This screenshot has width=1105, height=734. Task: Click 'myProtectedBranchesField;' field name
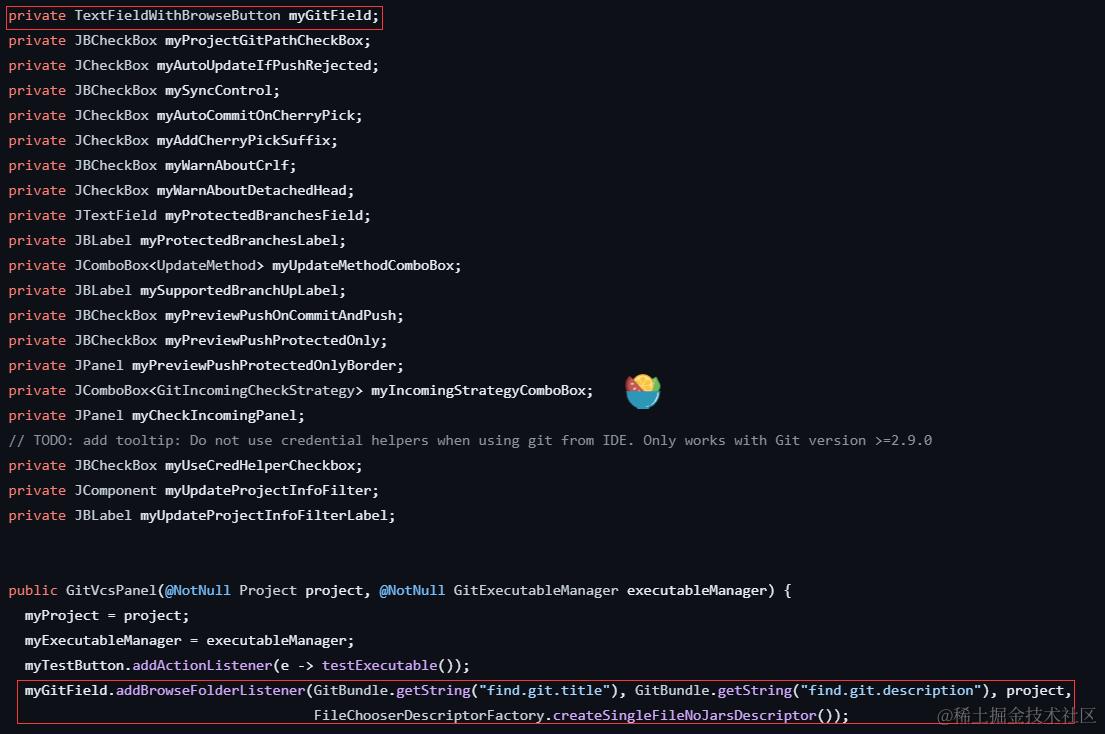pyautogui.click(x=267, y=216)
